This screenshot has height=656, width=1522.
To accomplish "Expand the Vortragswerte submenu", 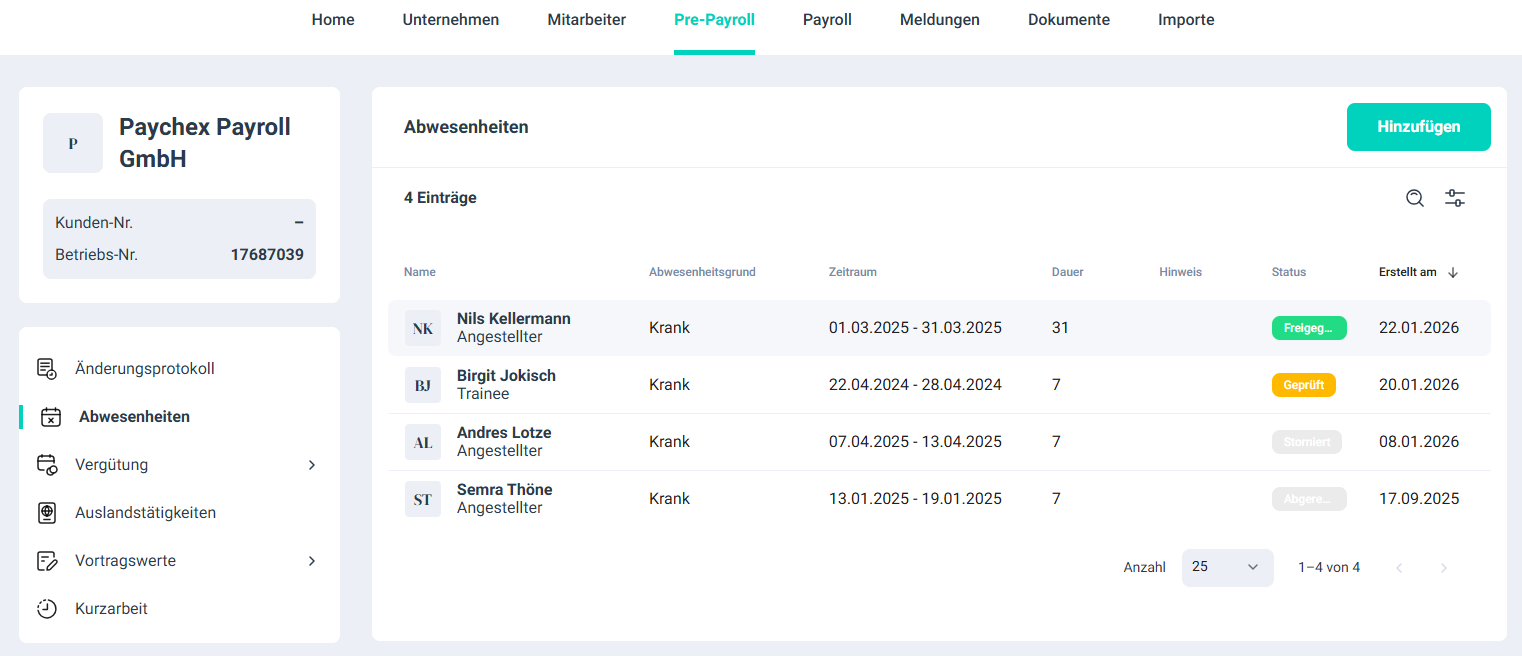I will [312, 561].
